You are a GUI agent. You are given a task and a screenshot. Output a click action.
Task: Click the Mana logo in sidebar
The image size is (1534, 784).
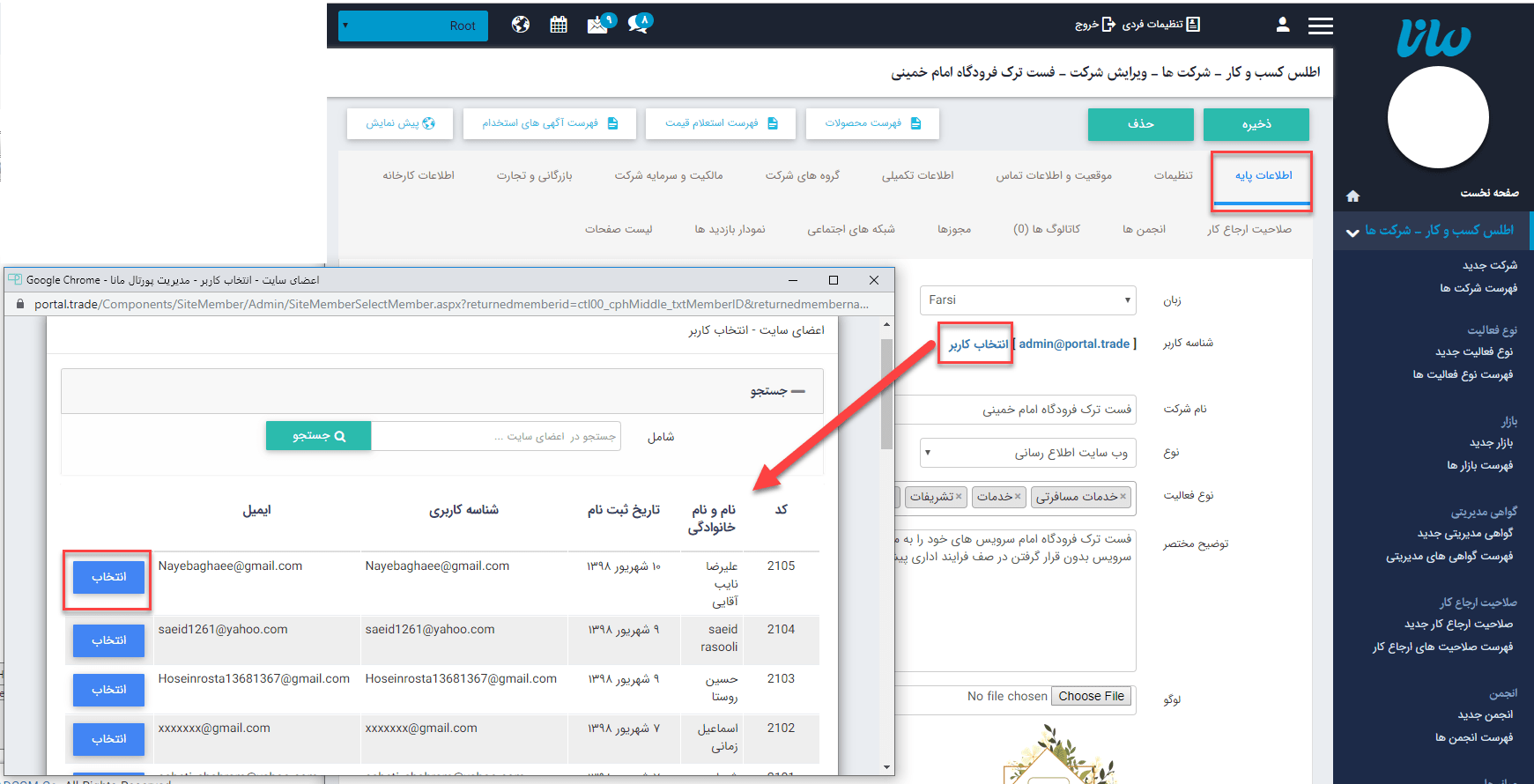(x=1434, y=38)
